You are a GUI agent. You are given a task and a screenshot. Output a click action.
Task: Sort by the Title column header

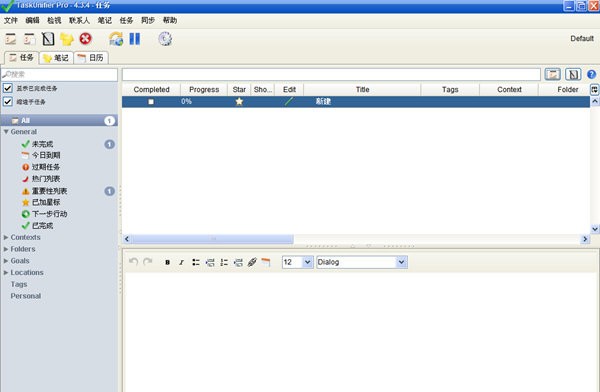362,90
